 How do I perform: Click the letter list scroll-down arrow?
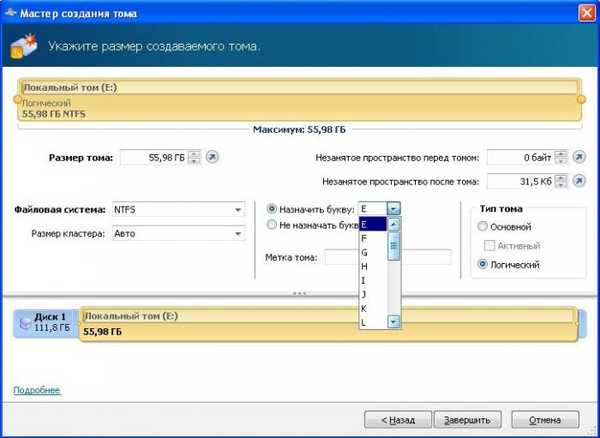pyautogui.click(x=394, y=322)
